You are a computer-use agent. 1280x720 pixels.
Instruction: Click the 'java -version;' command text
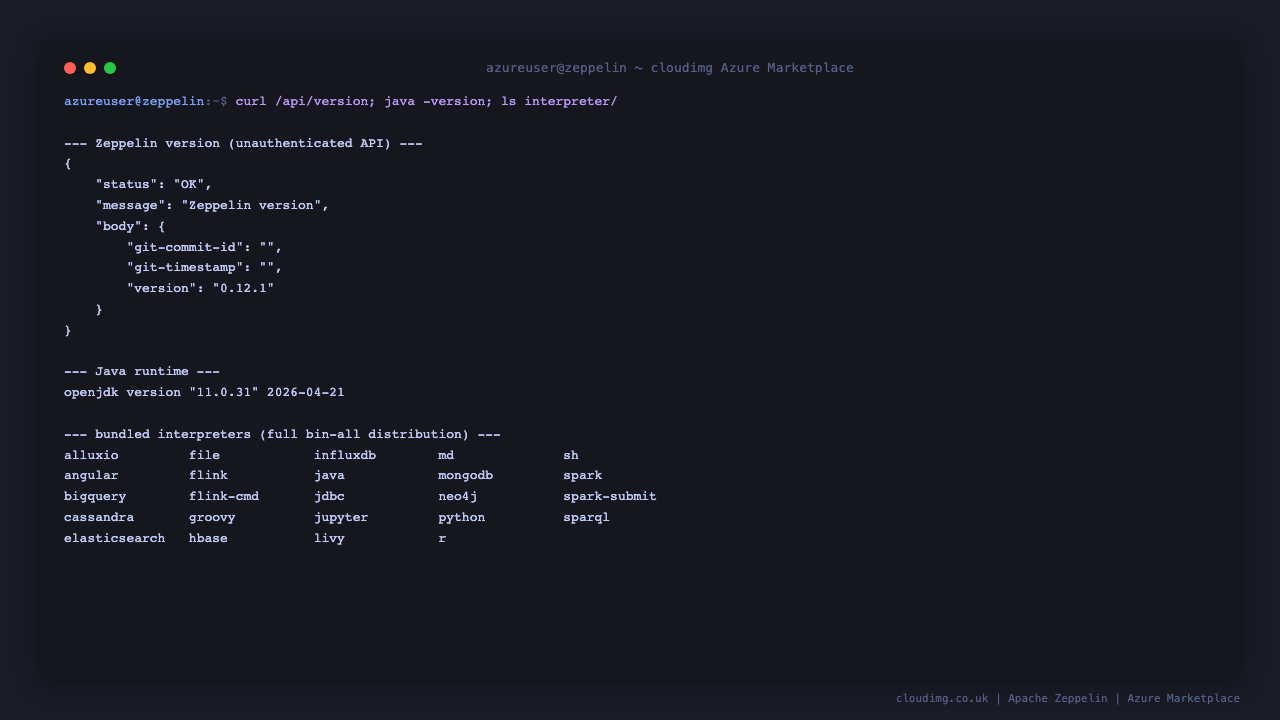[x=439, y=101]
